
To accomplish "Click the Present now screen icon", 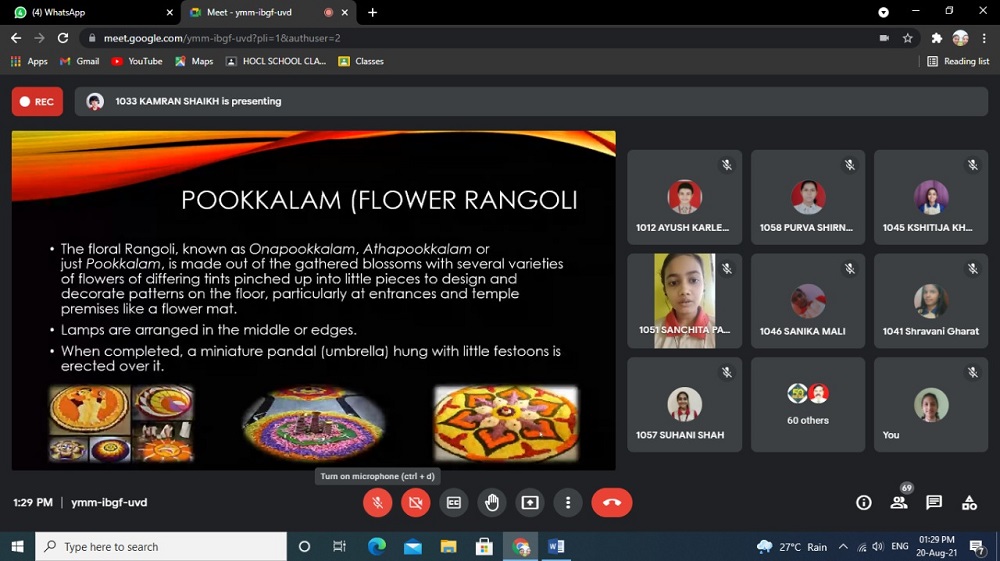I will tap(529, 503).
